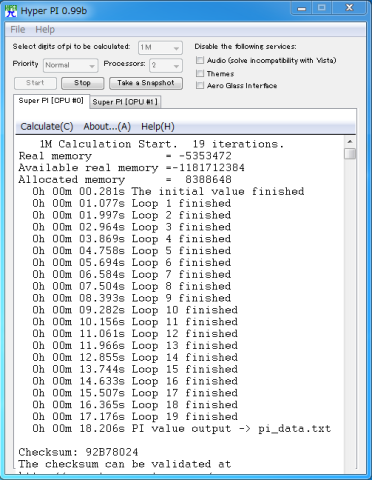Click the disabled Start button
372x480 pixels.
(x=35, y=83)
